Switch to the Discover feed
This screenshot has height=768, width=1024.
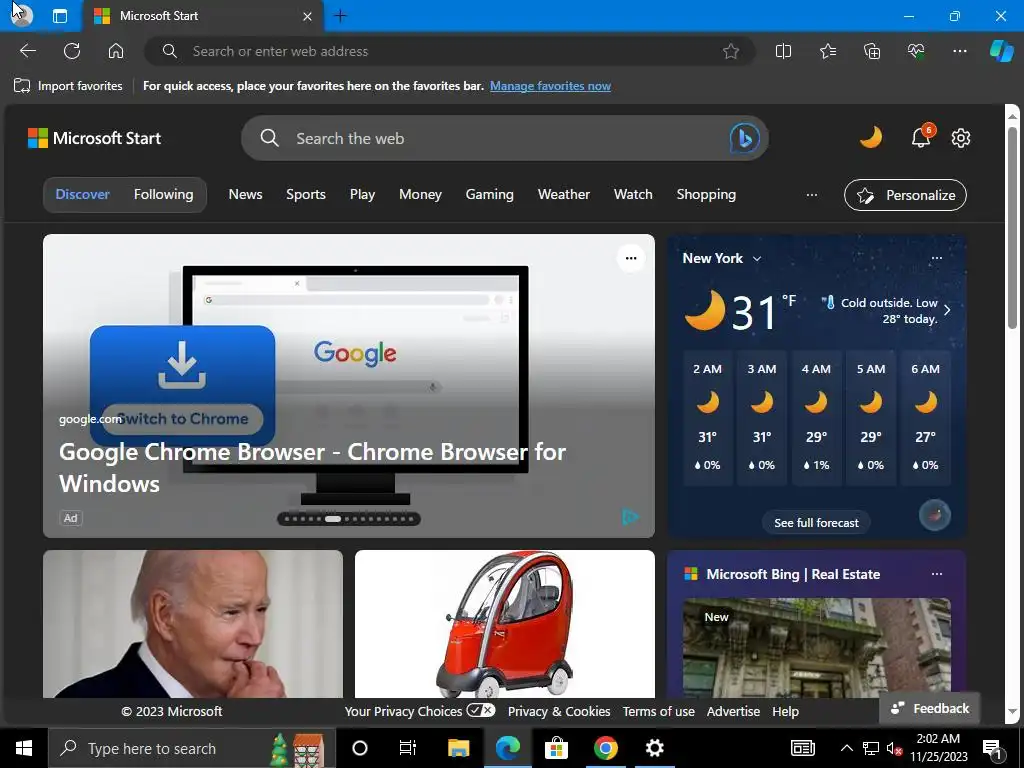(82, 195)
